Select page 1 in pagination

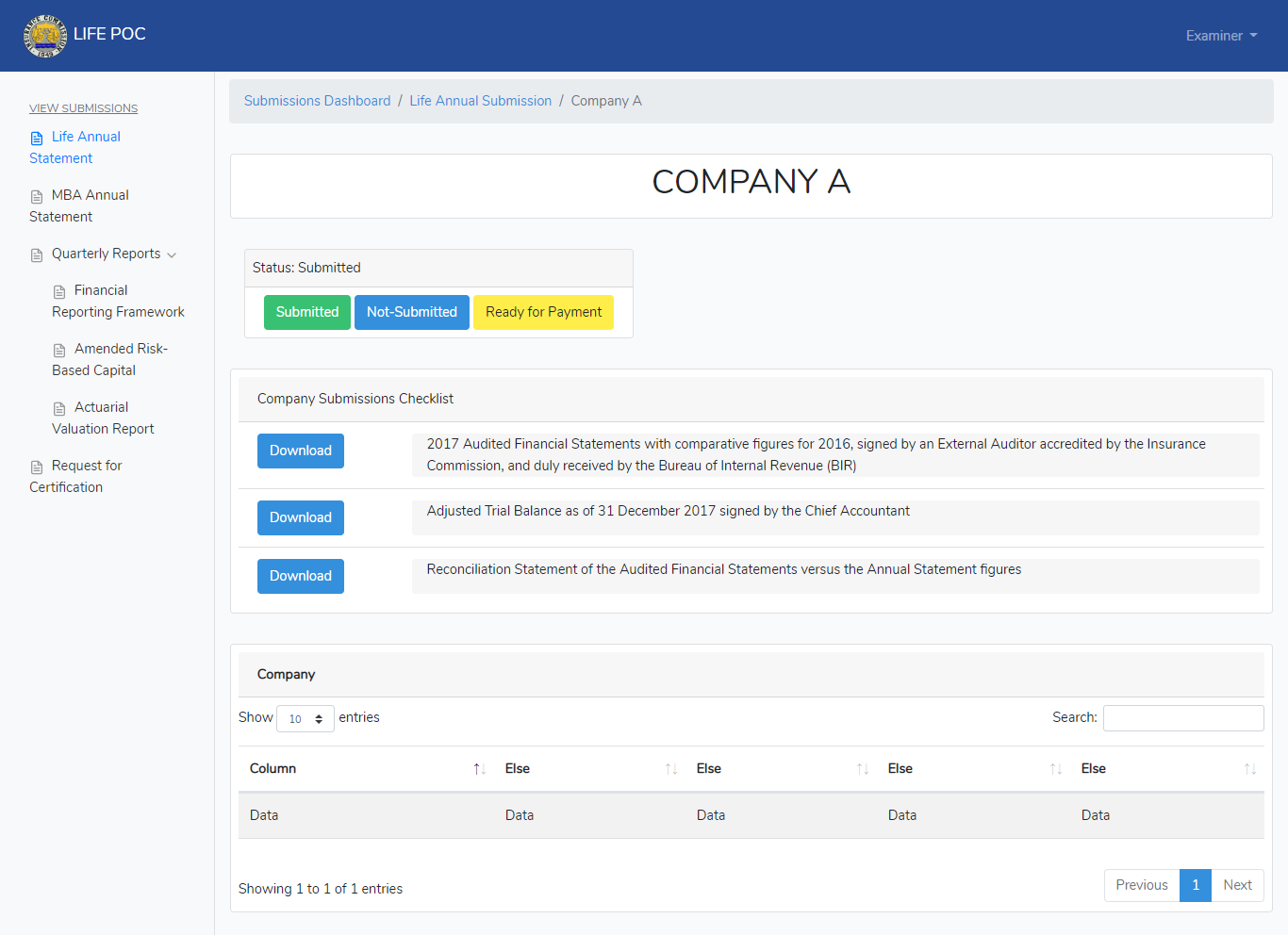[x=1196, y=885]
